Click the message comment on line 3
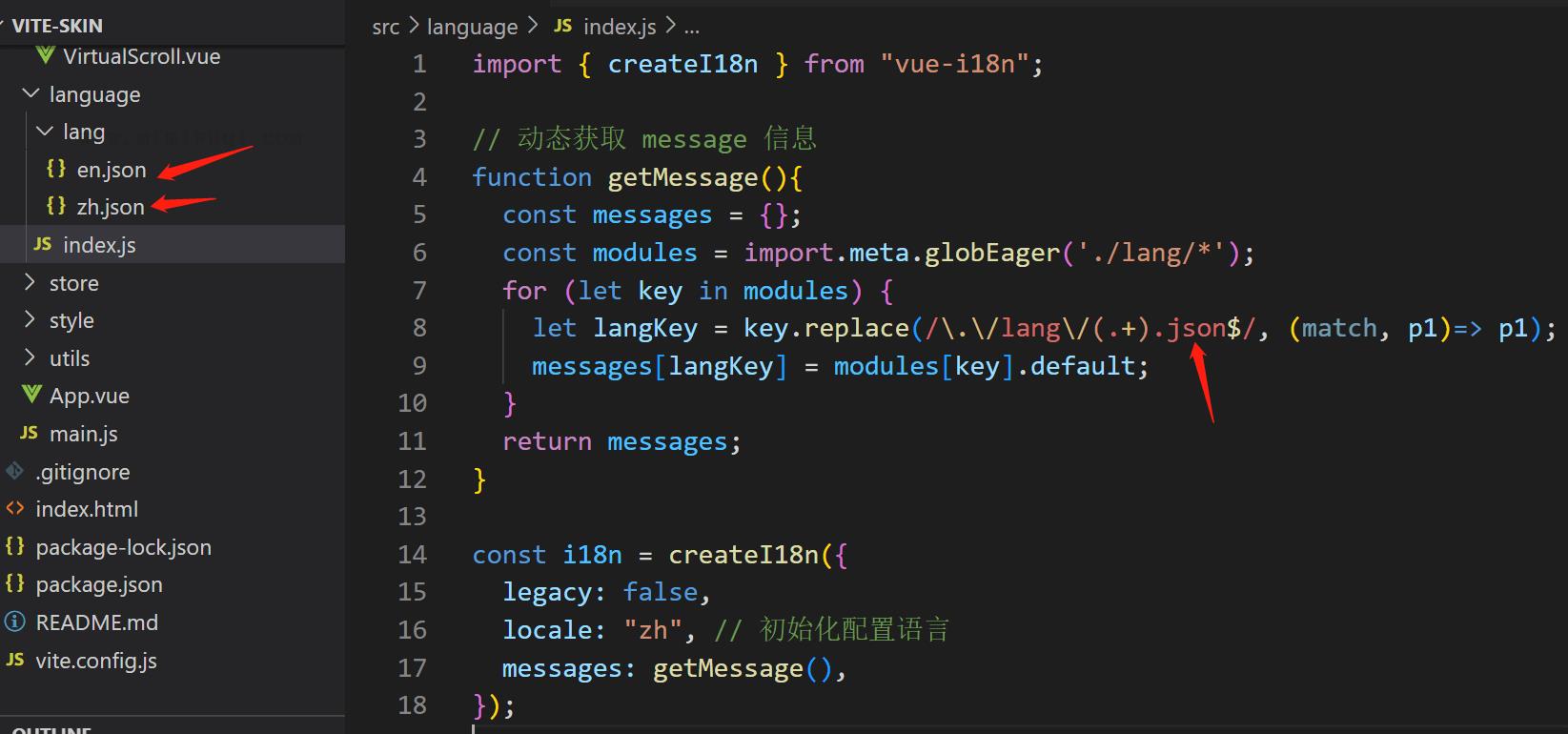The image size is (1568, 734). (x=644, y=139)
